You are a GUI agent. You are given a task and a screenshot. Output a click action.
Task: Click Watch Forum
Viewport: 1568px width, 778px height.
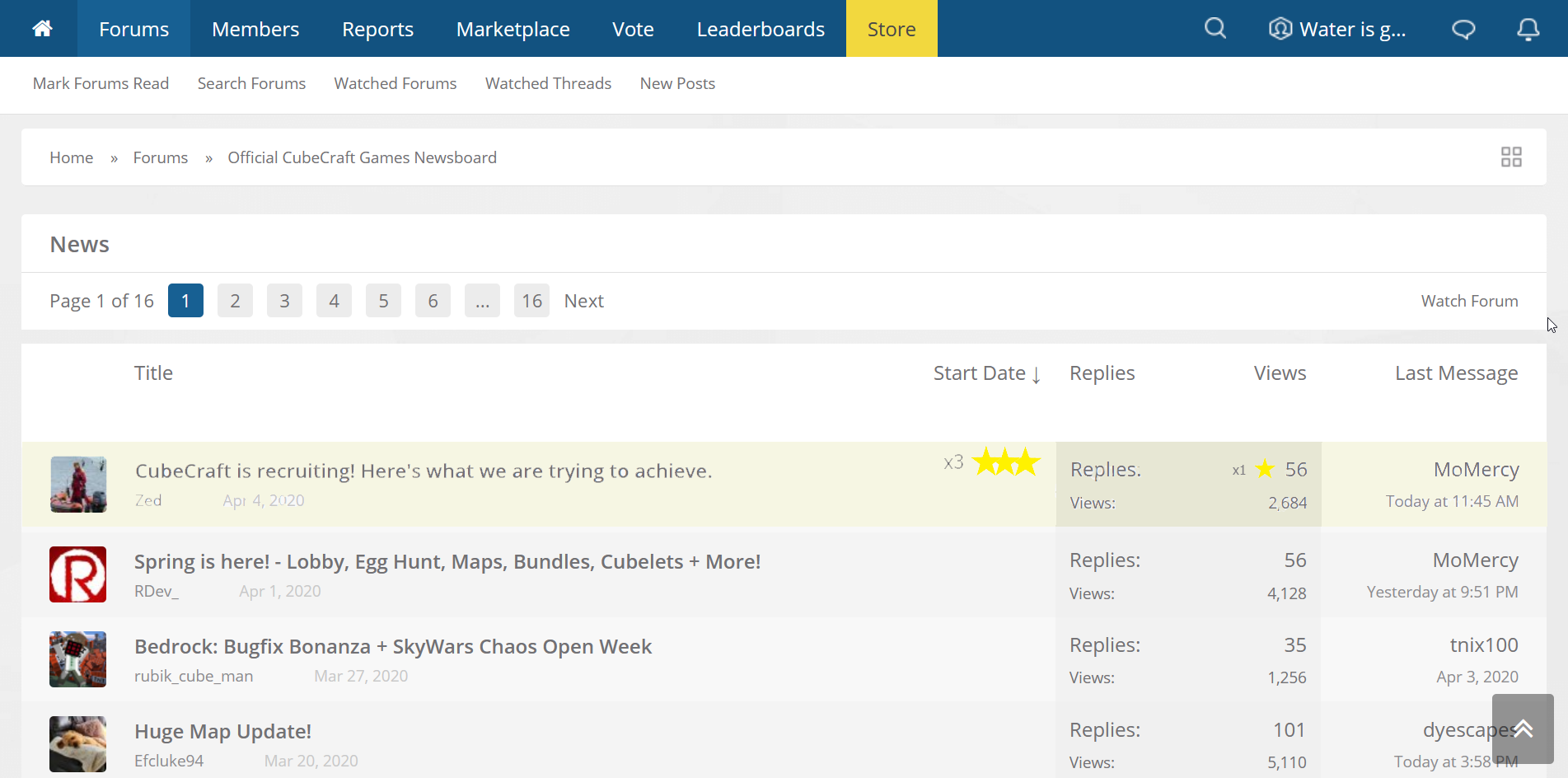1469,301
